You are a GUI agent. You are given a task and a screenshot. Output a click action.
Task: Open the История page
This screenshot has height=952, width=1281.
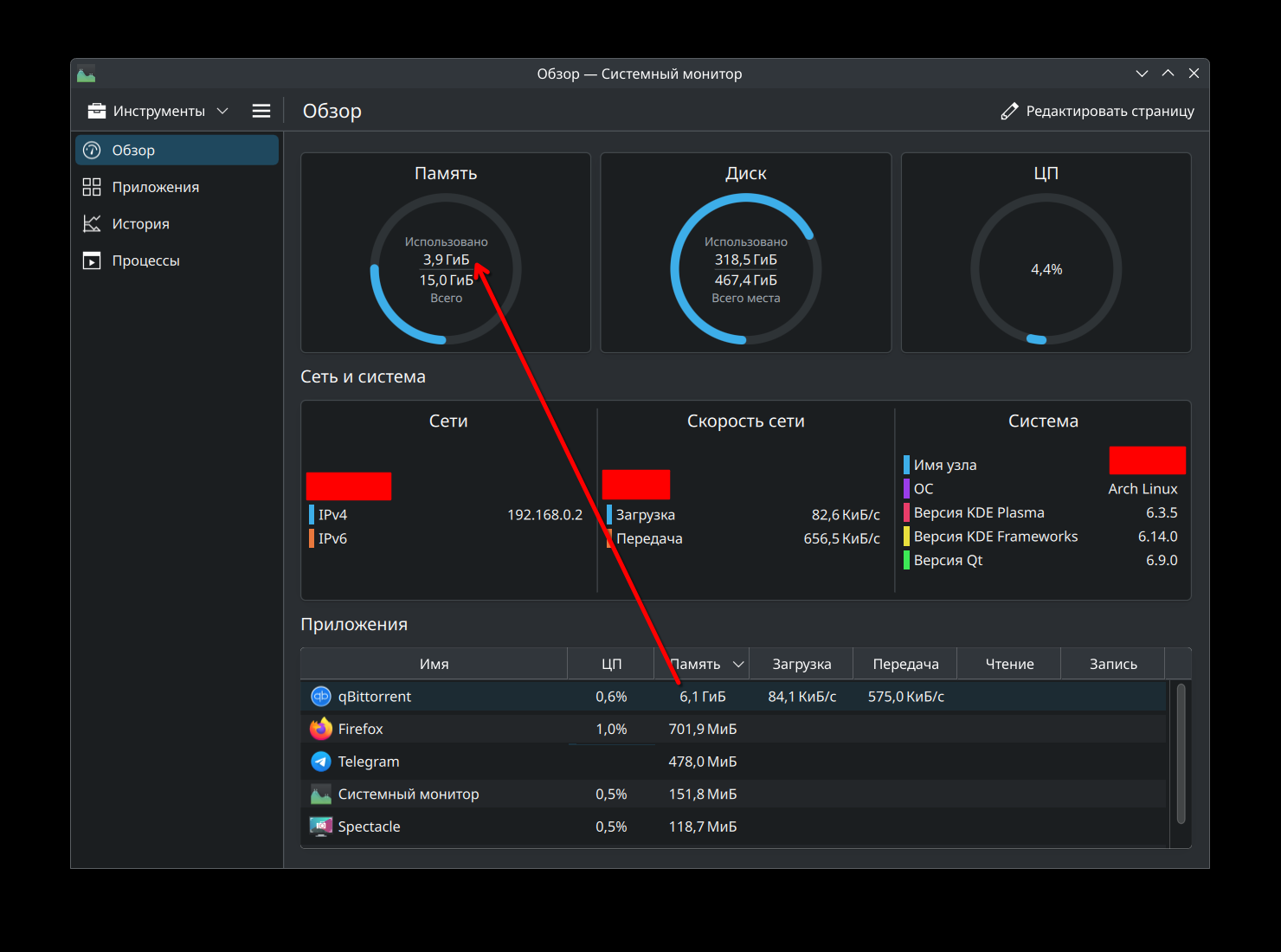tap(177, 224)
